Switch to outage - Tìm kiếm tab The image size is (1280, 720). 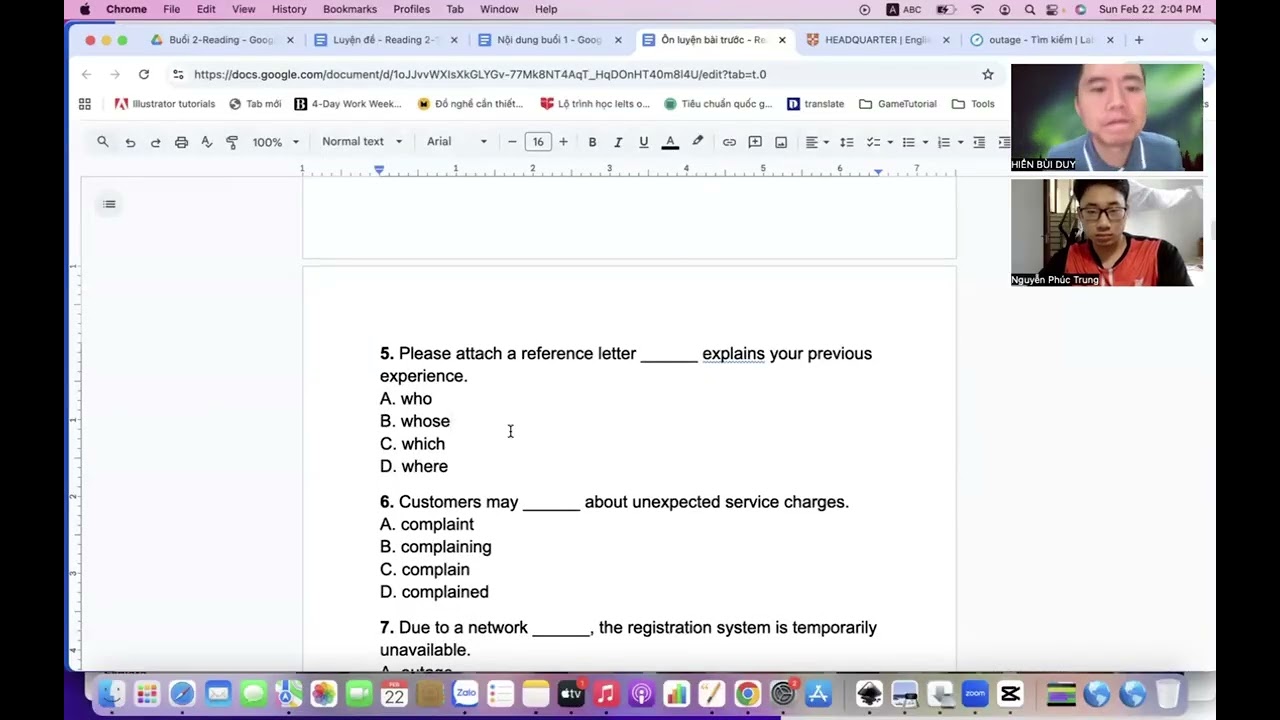pos(1041,40)
